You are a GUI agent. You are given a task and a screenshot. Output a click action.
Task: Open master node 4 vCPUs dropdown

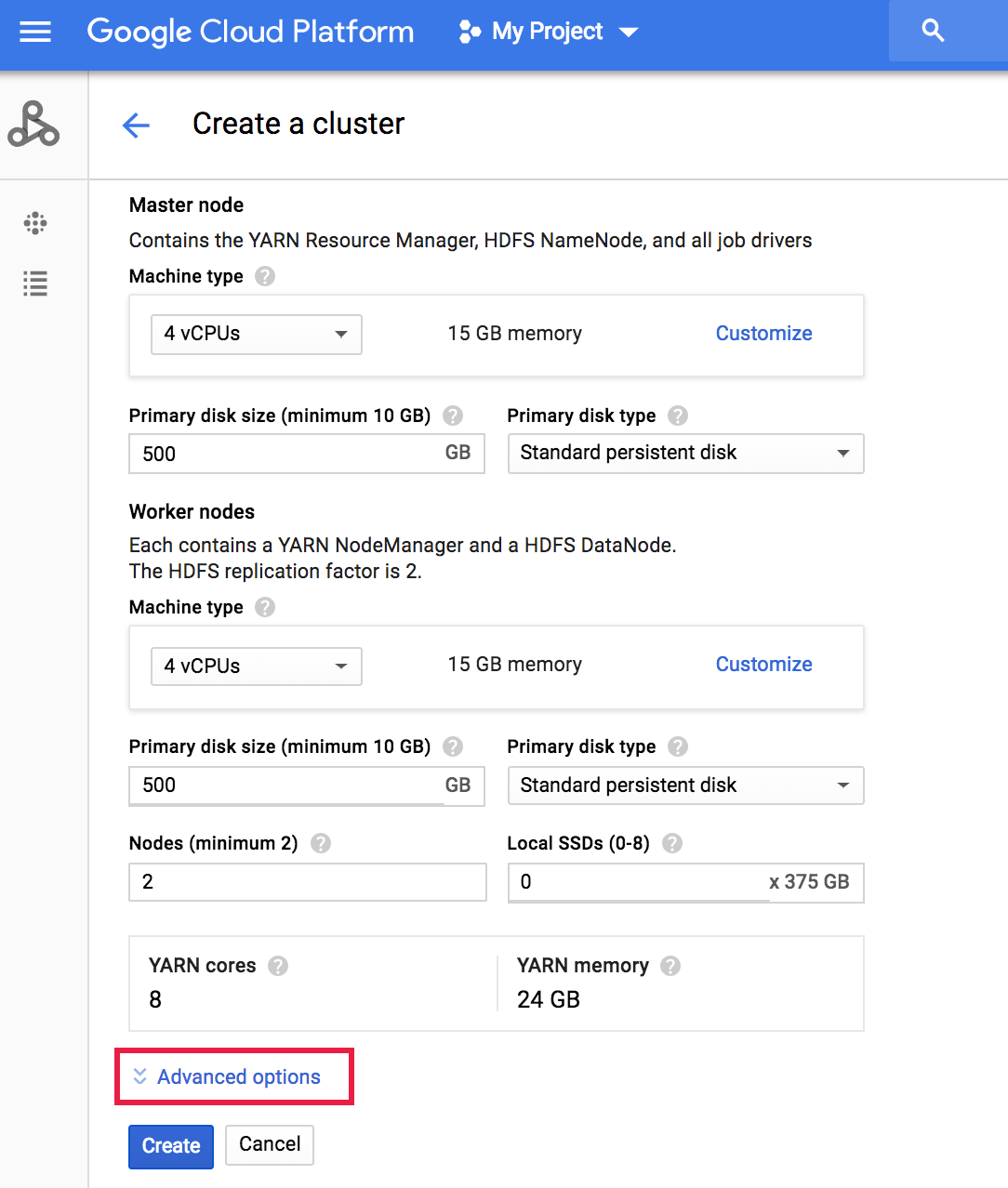point(257,335)
